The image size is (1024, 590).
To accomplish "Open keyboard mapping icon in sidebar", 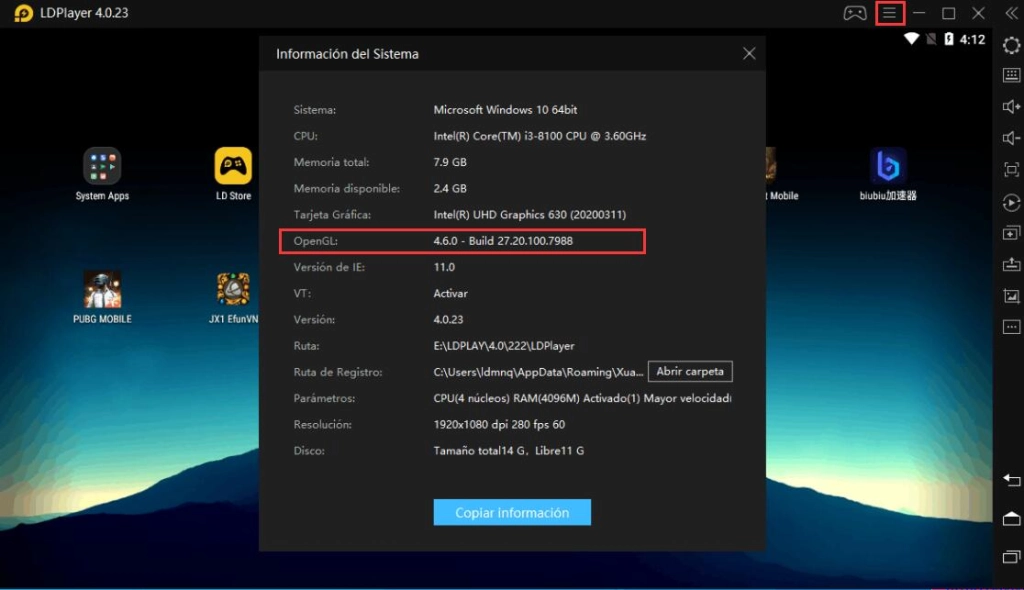I will click(x=1011, y=75).
